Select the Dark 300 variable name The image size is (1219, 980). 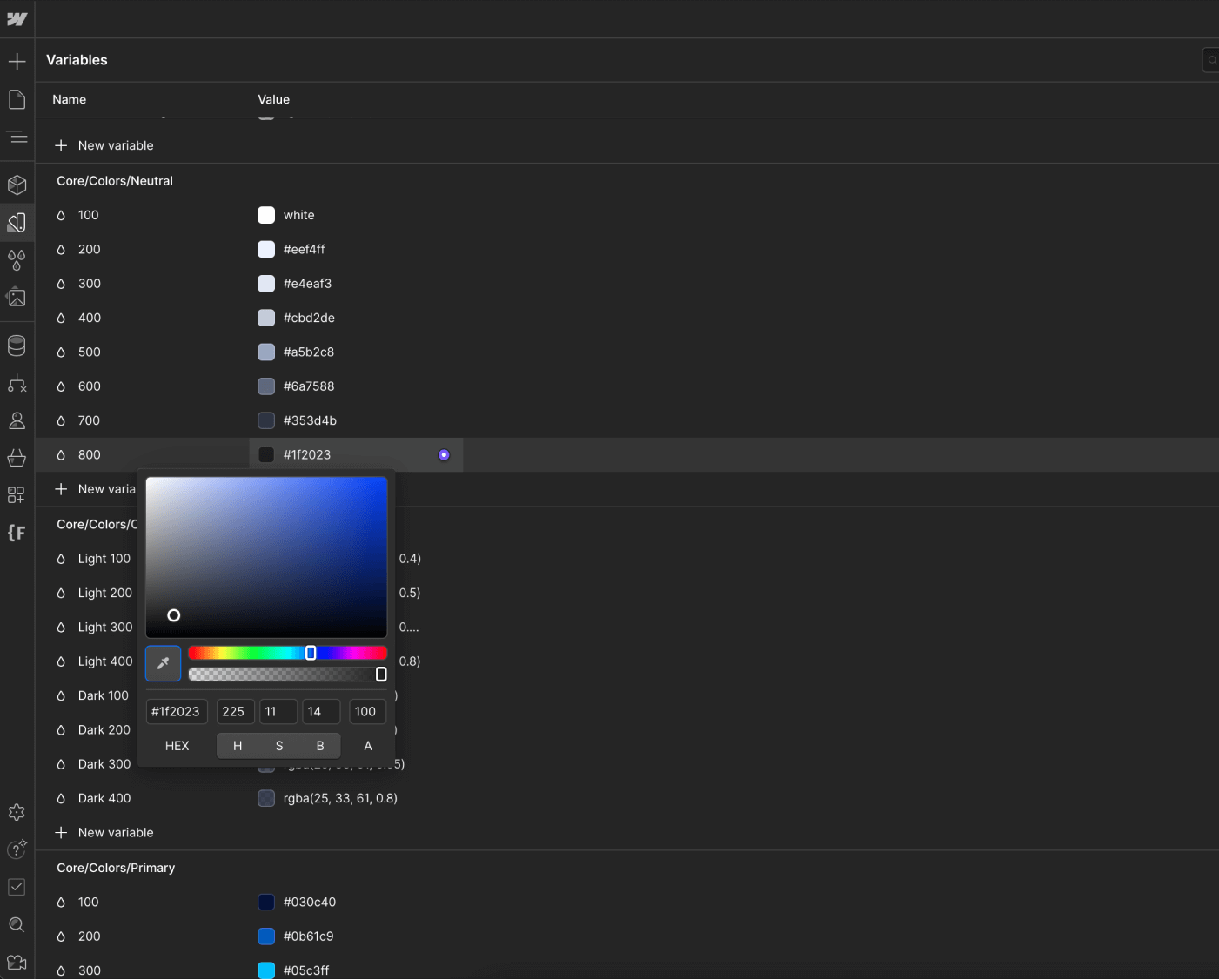click(x=104, y=764)
